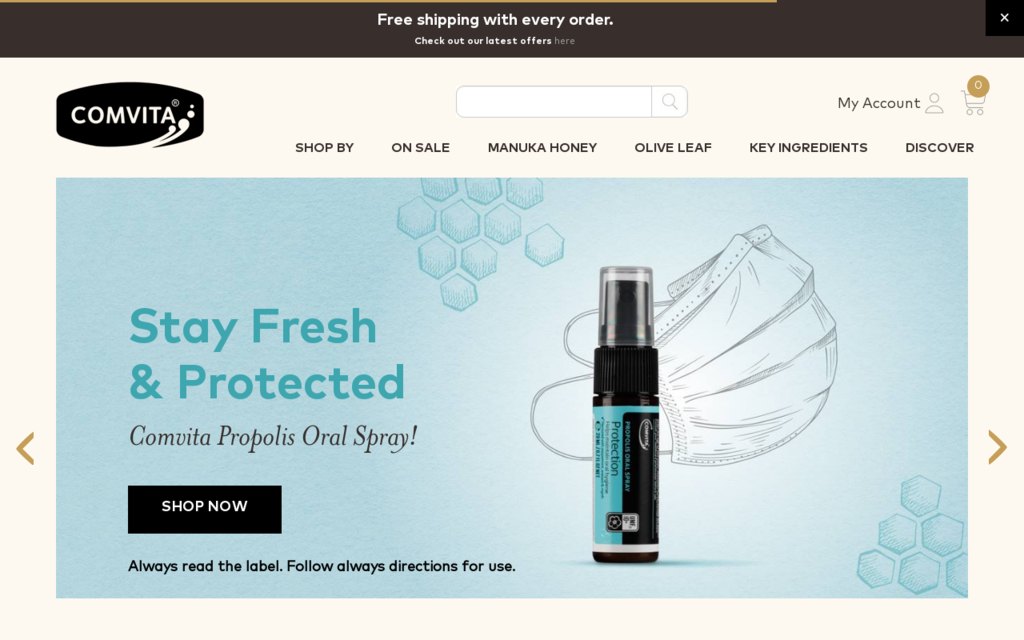
Task: Click the cart item count badge
Action: point(978,86)
